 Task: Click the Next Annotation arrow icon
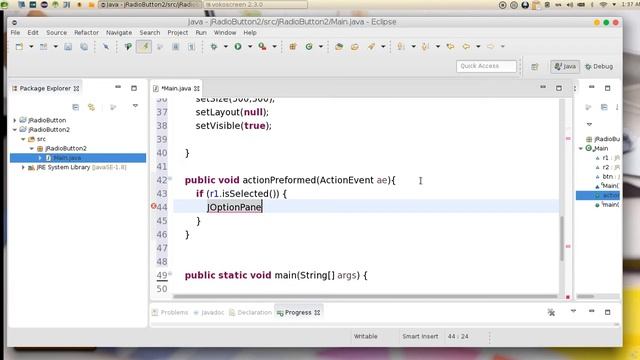pos(401,47)
